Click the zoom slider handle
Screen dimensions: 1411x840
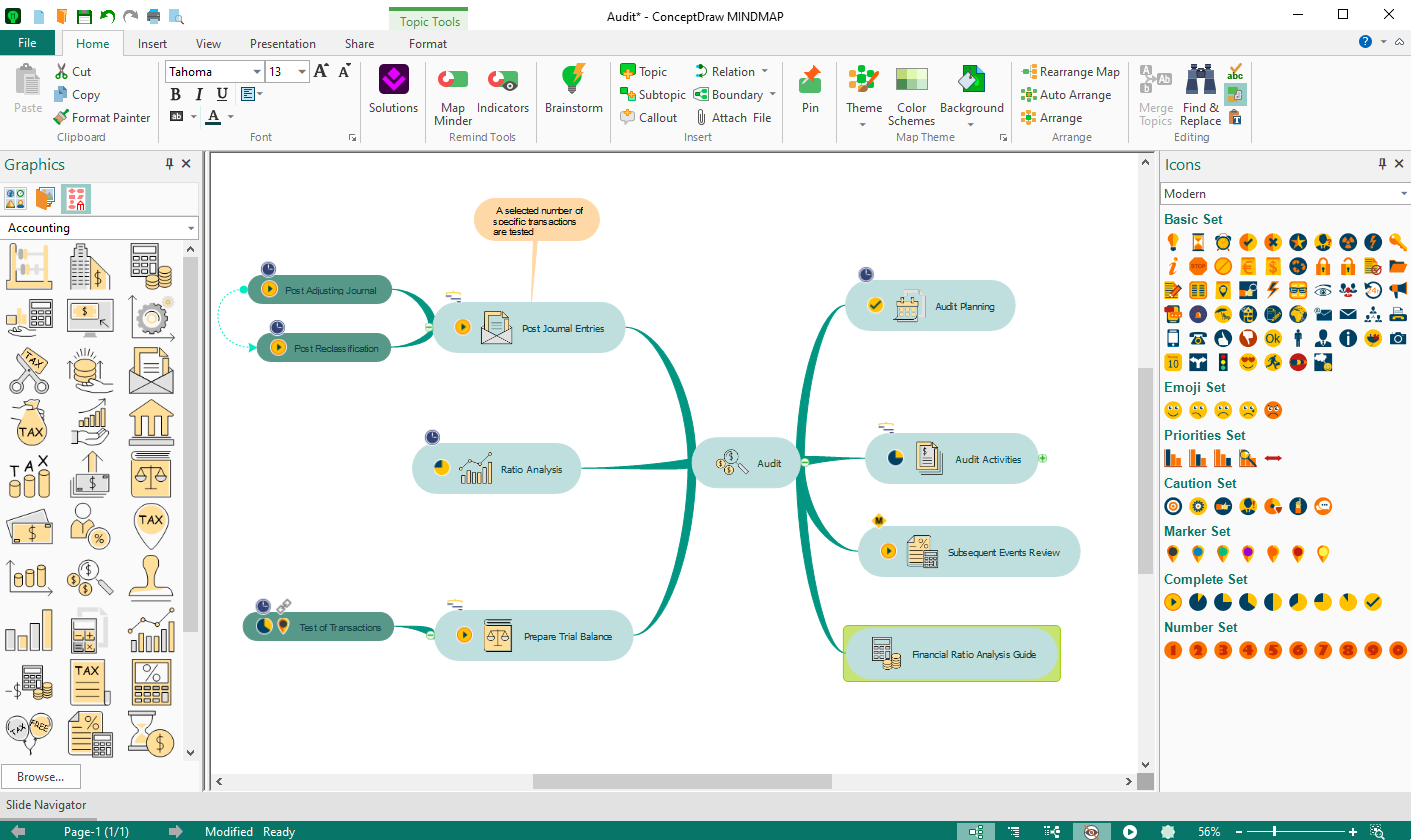click(x=1276, y=831)
